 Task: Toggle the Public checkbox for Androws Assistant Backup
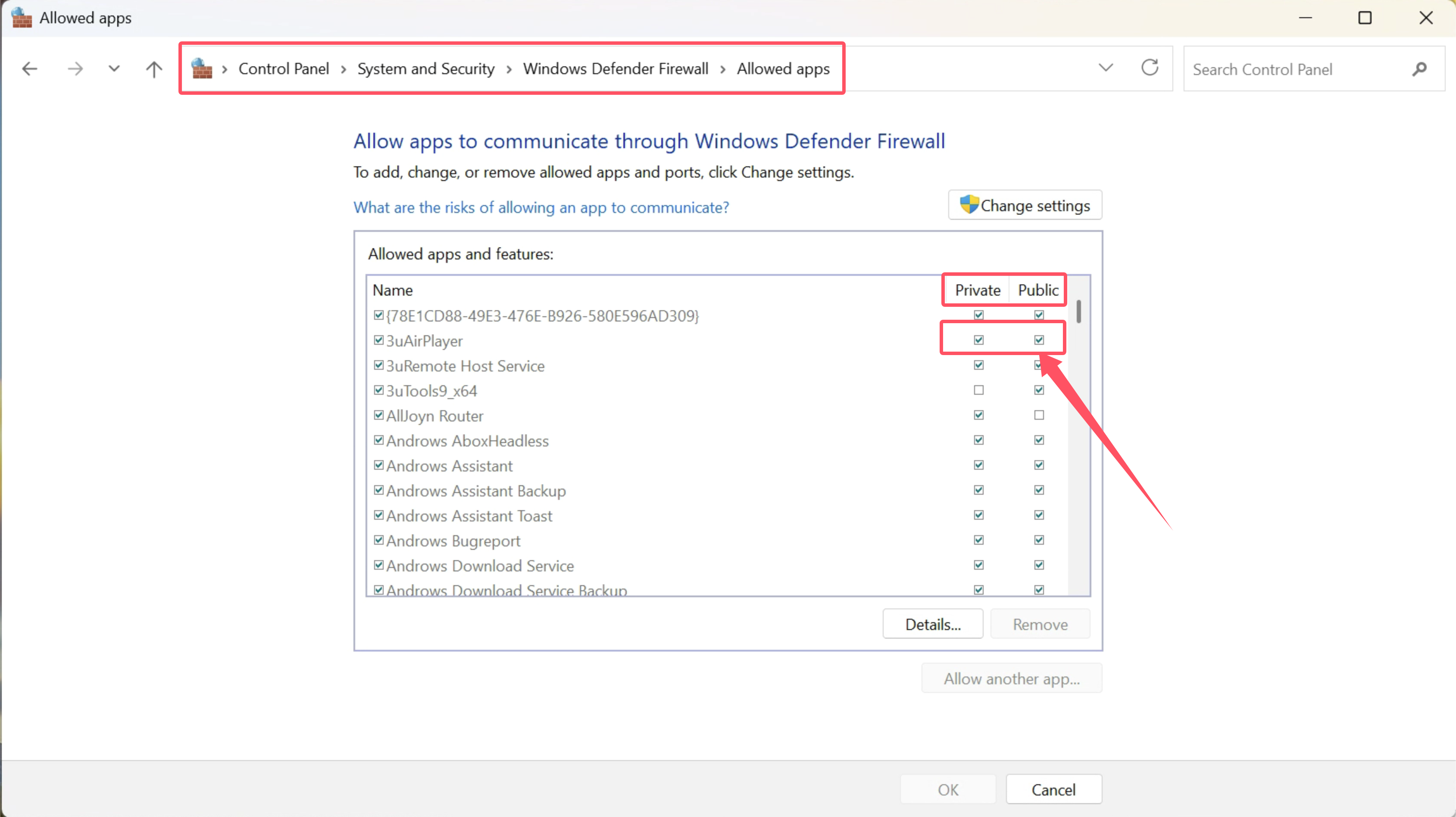tap(1039, 490)
